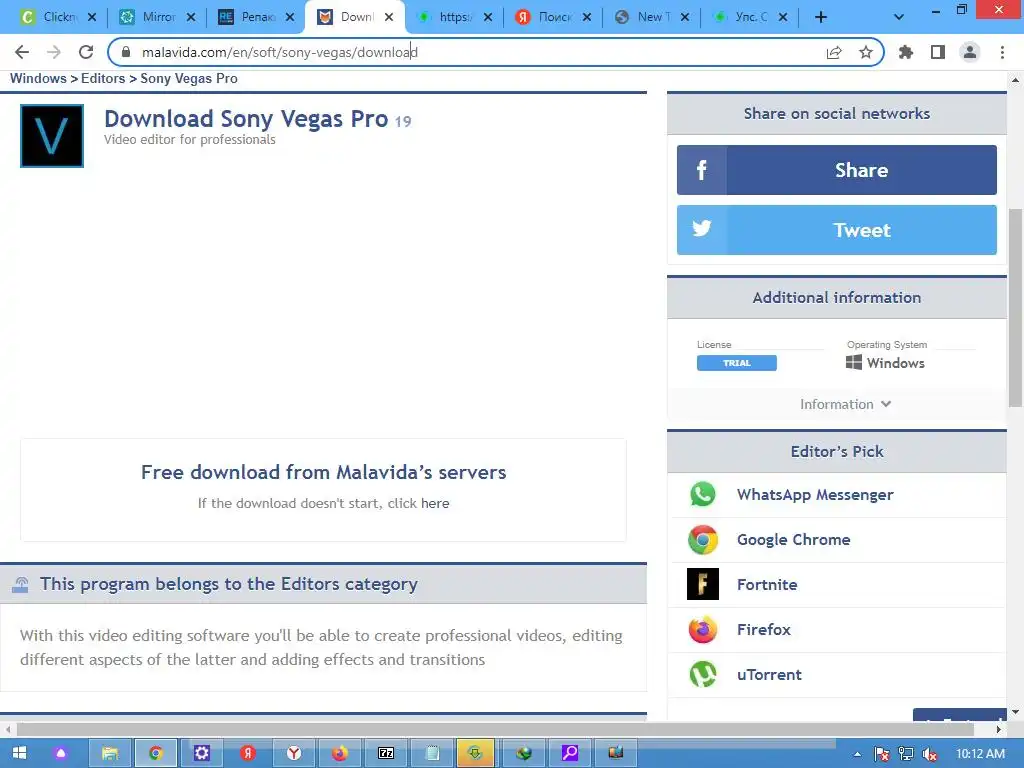Open a new browser tab
The image size is (1024, 768).
tap(821, 17)
